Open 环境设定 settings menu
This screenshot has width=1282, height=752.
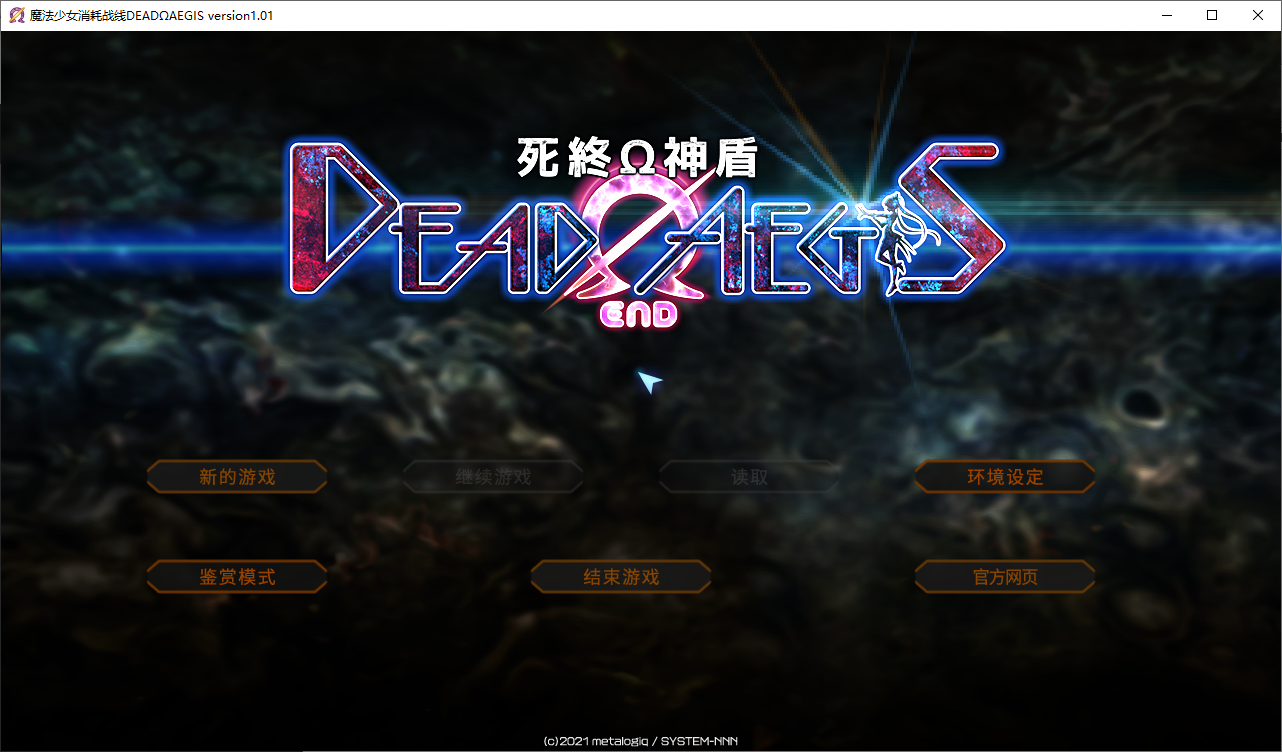pyautogui.click(x=1005, y=477)
